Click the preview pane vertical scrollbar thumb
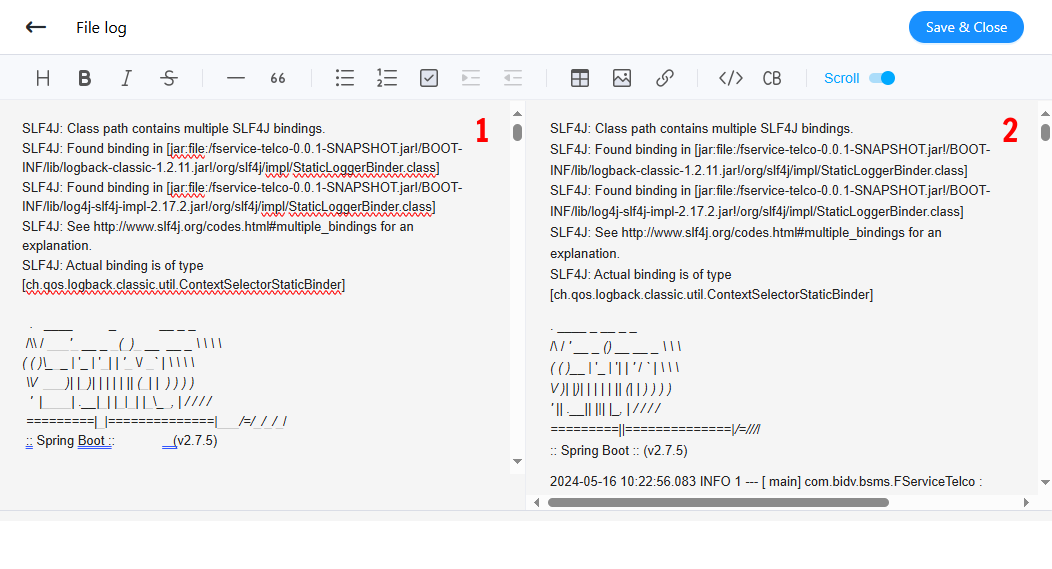Screen dimensions: 1052x569 coord(1045,132)
